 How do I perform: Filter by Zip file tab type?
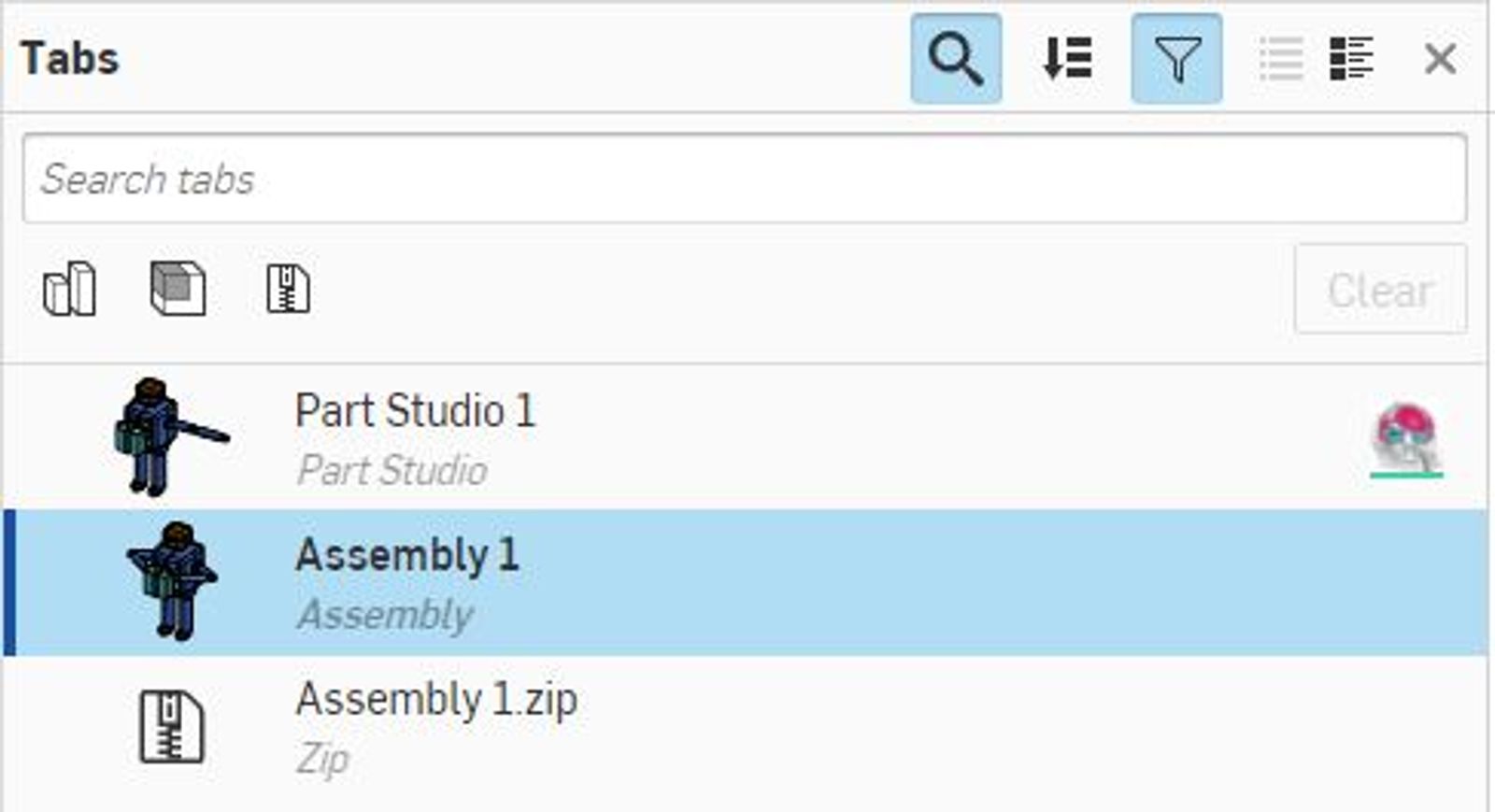click(x=288, y=289)
